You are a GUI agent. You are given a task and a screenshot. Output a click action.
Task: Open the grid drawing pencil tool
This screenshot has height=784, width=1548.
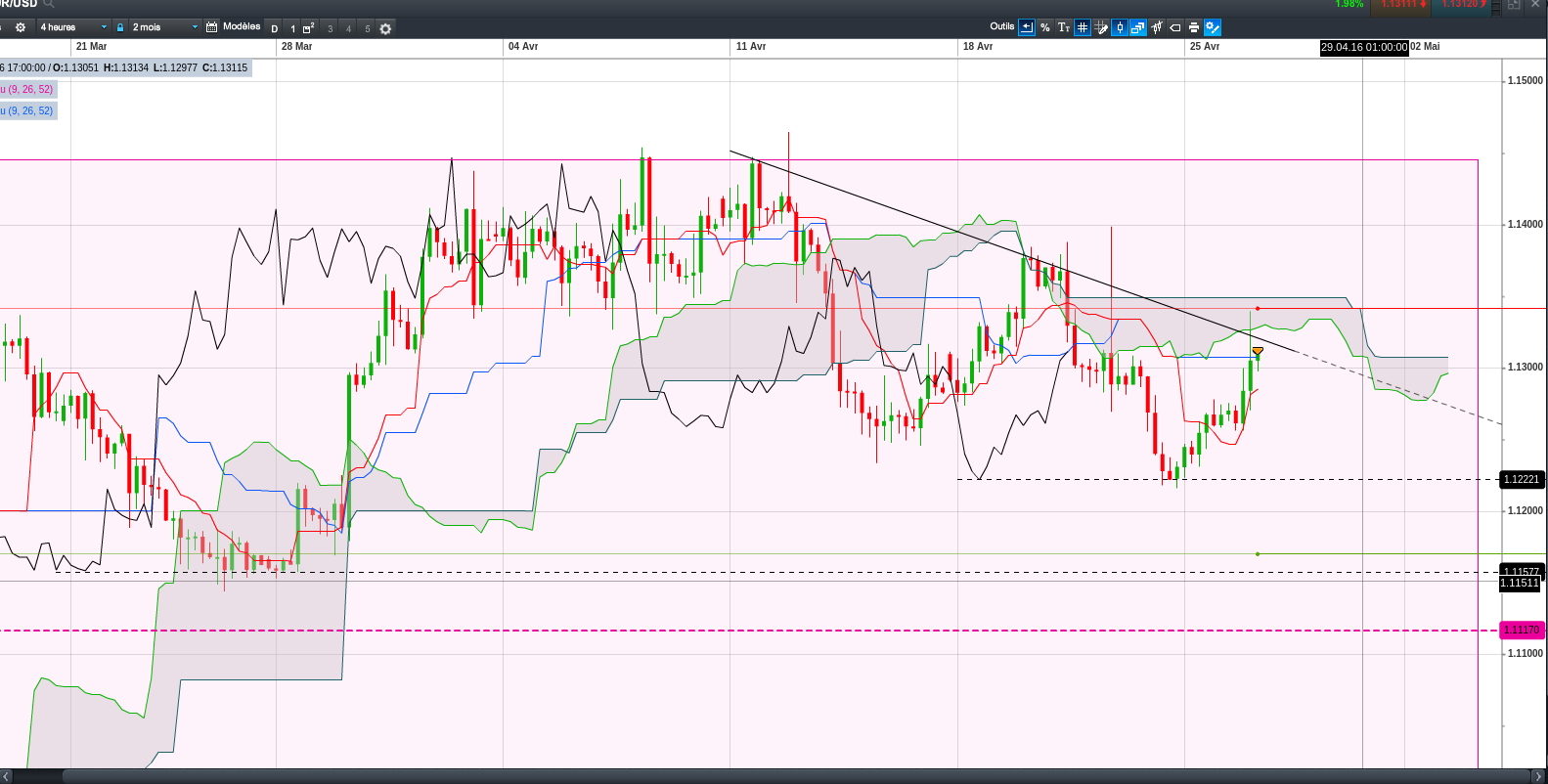(x=1101, y=27)
